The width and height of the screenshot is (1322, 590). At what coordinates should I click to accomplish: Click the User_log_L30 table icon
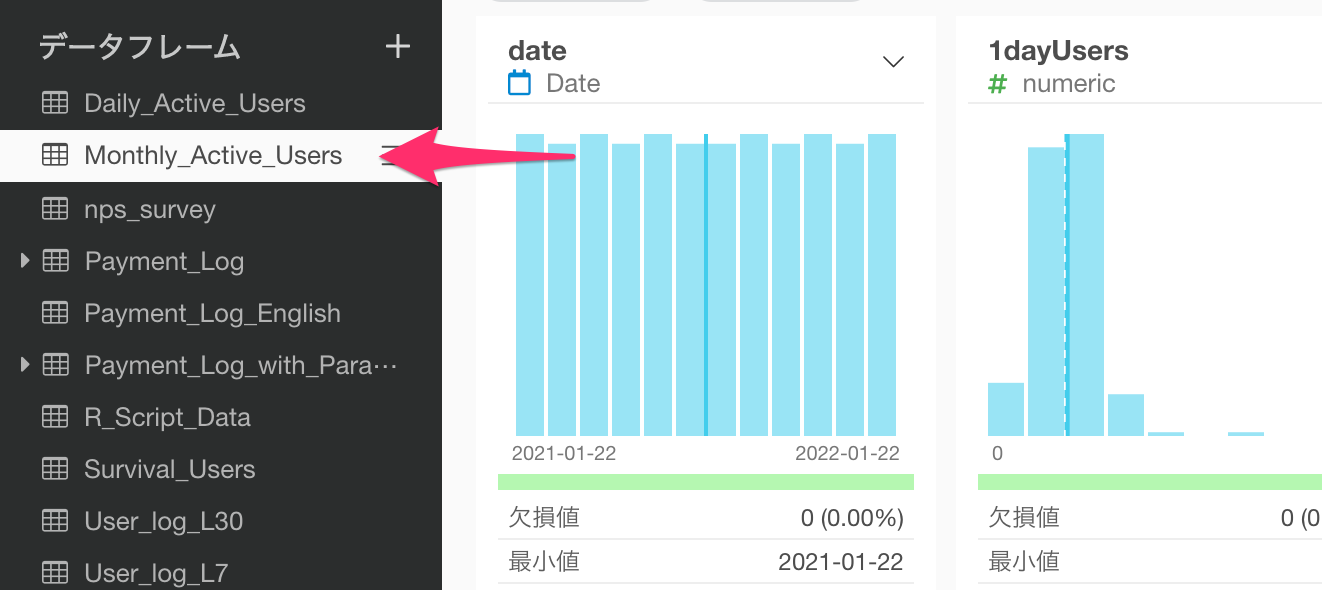55,521
